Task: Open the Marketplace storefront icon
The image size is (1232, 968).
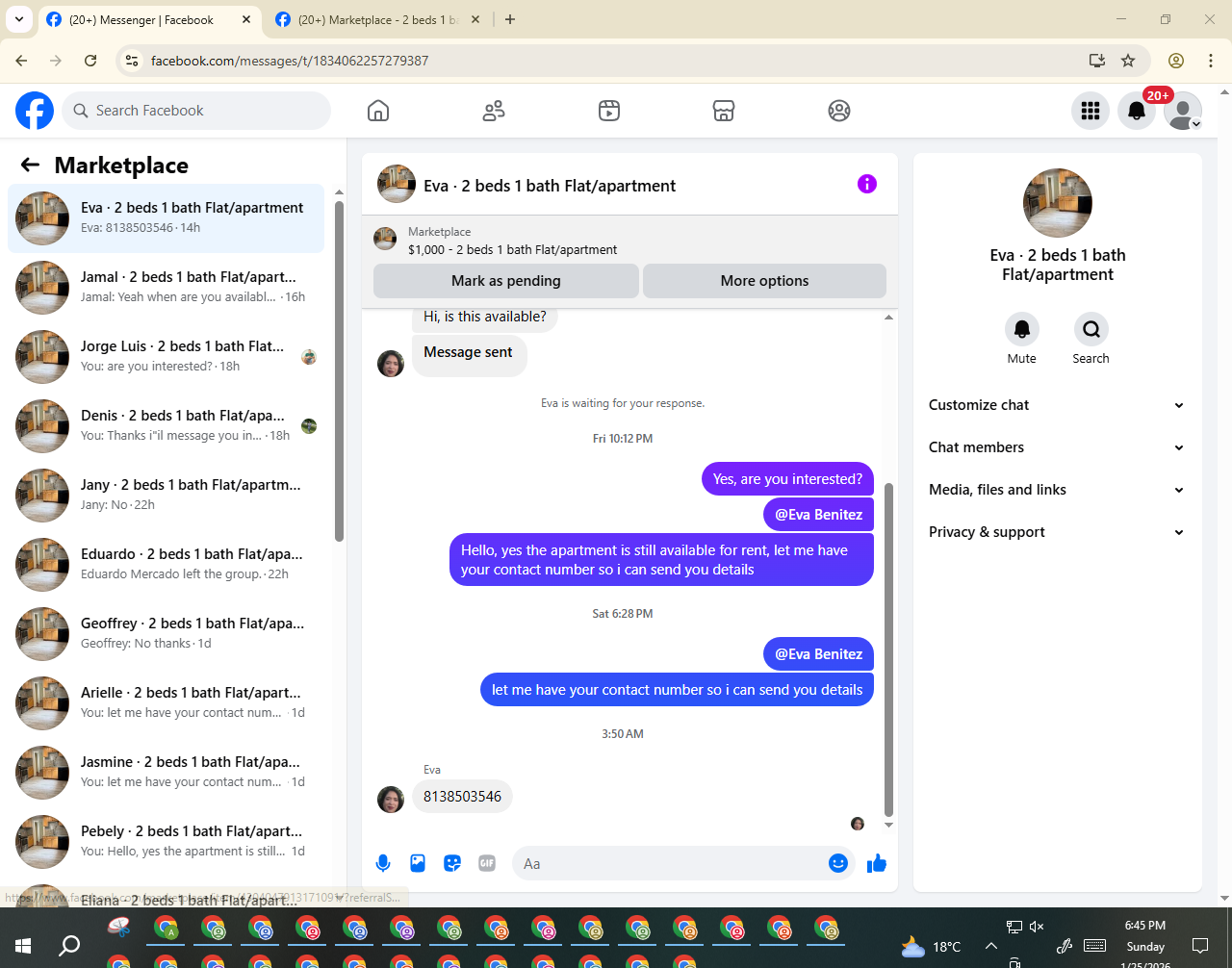Action: click(x=724, y=111)
